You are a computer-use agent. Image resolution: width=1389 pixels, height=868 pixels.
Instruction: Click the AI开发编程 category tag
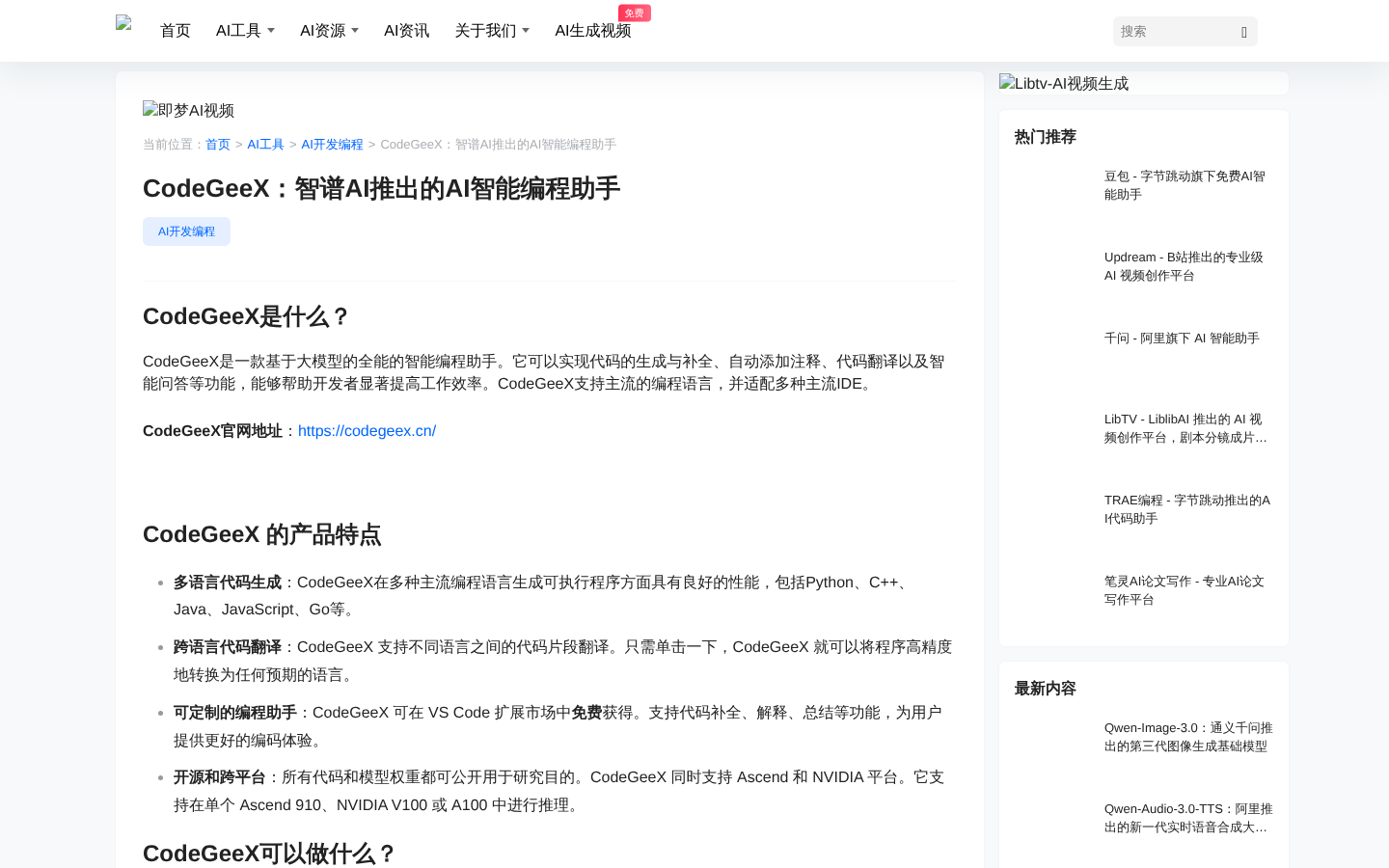(186, 231)
